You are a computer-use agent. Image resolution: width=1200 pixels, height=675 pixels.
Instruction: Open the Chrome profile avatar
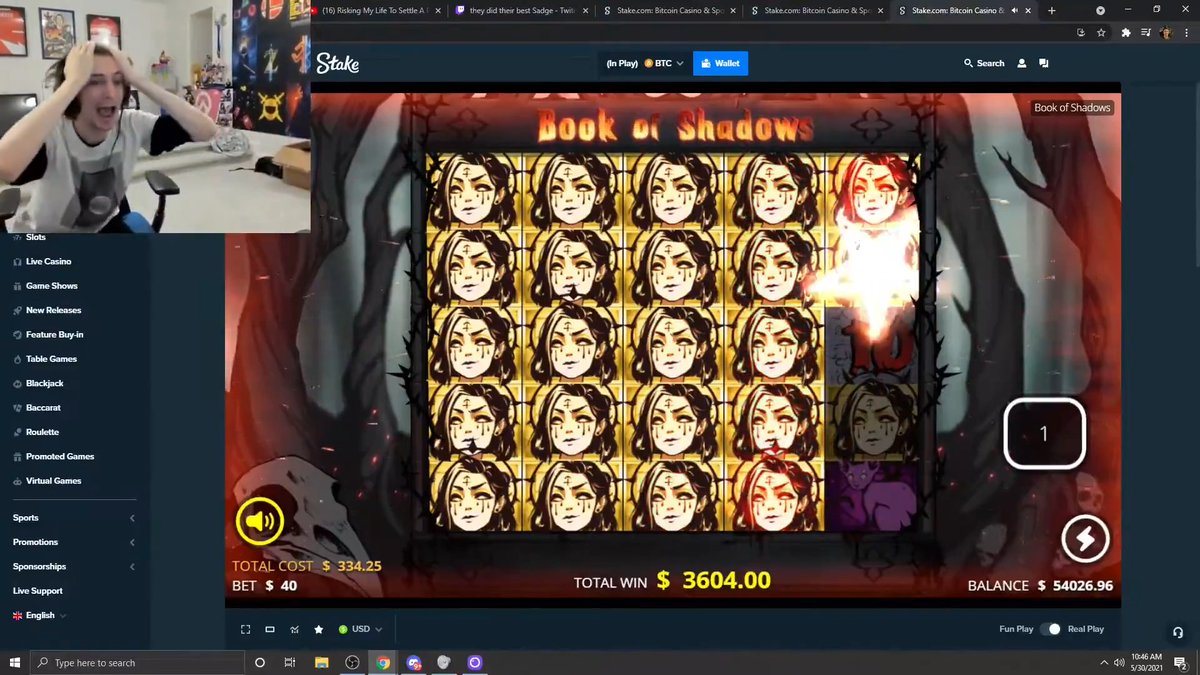[1166, 32]
